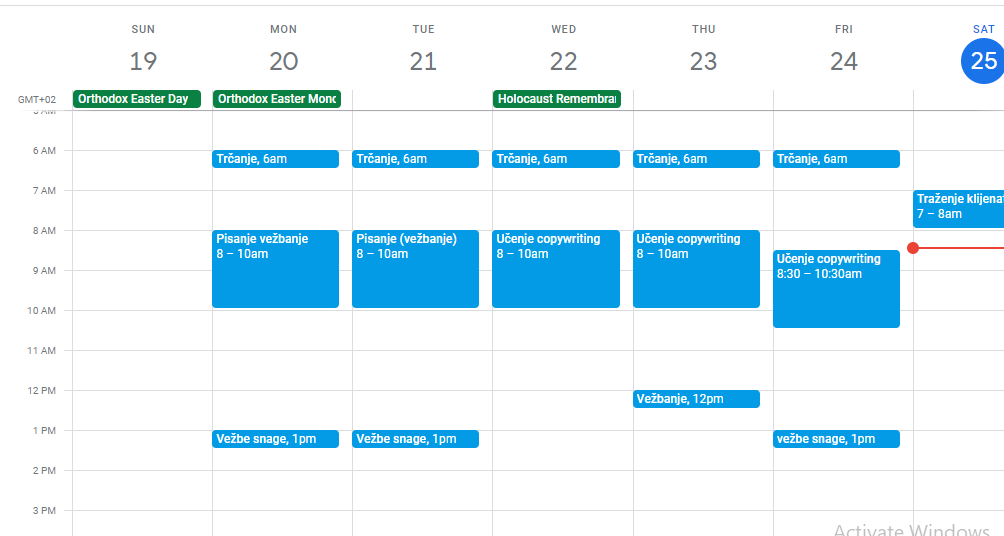Viewport: 1004px width, 536px height.
Task: Click the GMT+02 timezone label
Action: tap(35, 100)
